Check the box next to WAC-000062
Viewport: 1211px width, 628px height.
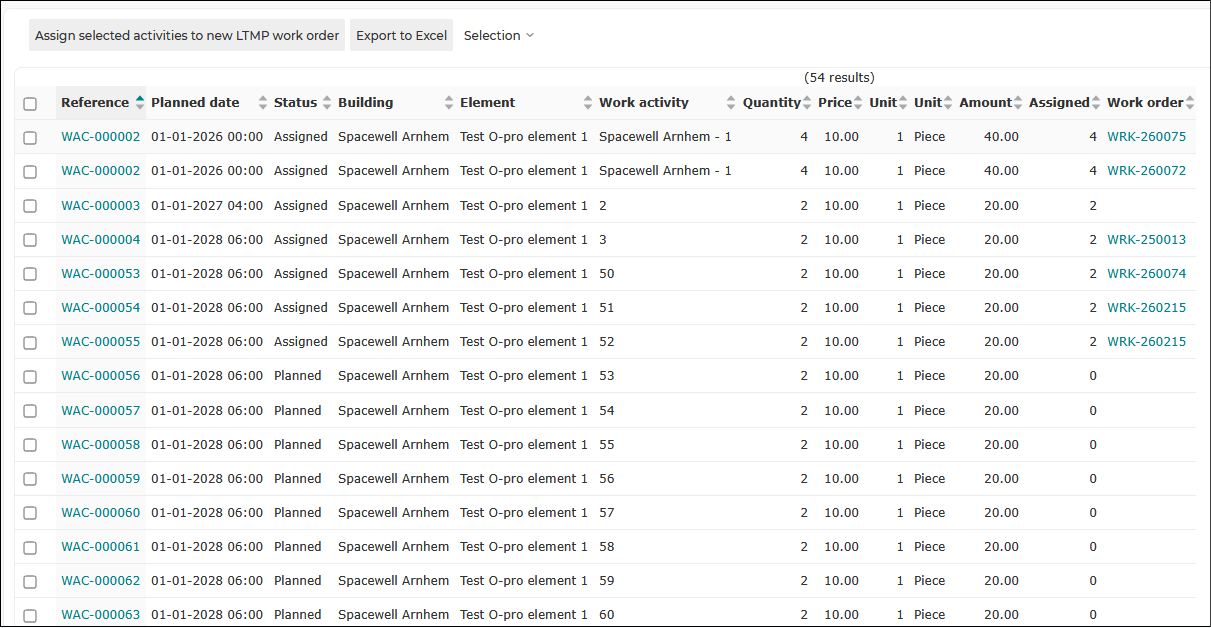pyautogui.click(x=30, y=581)
